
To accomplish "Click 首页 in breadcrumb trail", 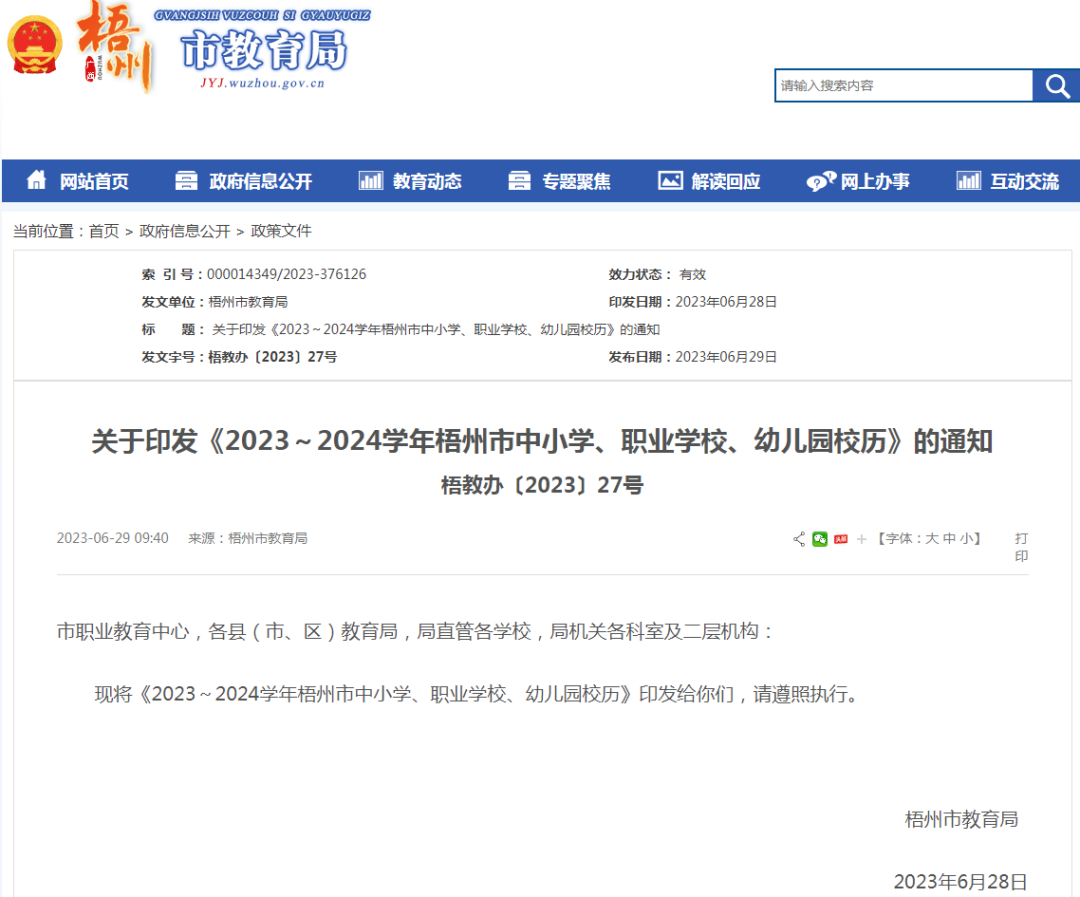I will (104, 231).
